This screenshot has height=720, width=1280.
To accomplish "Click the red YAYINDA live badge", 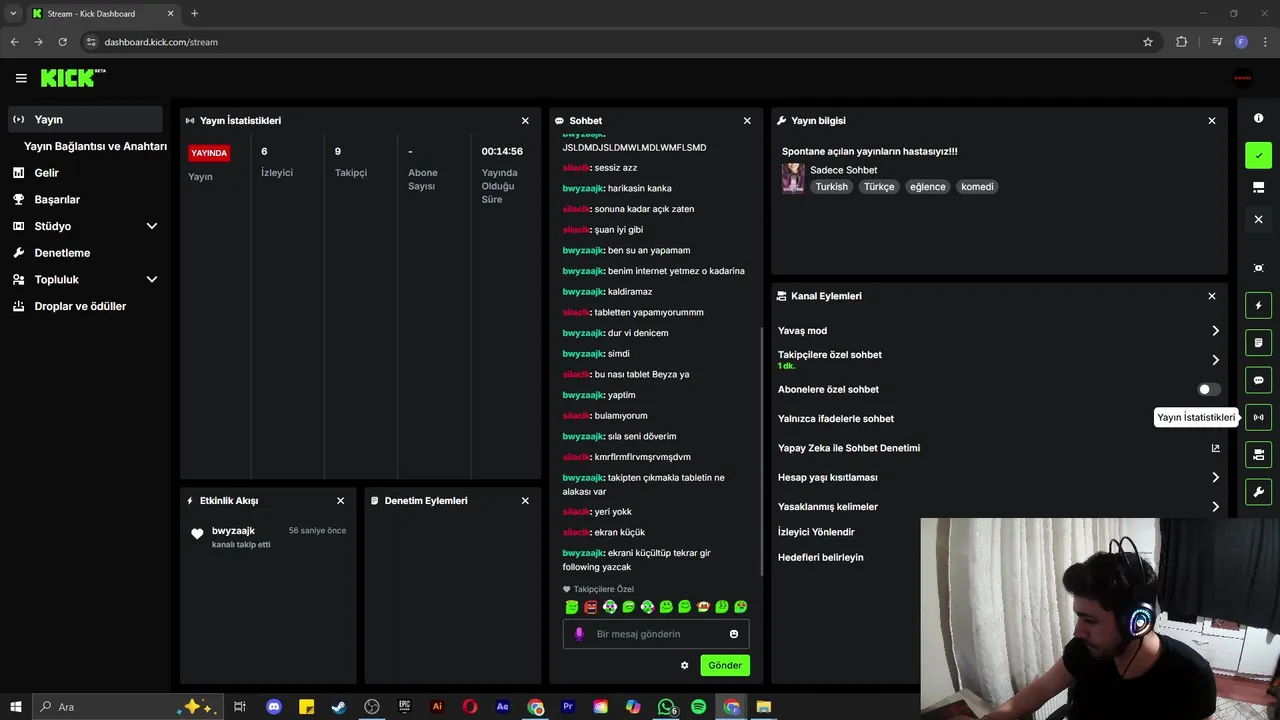I will [x=209, y=153].
